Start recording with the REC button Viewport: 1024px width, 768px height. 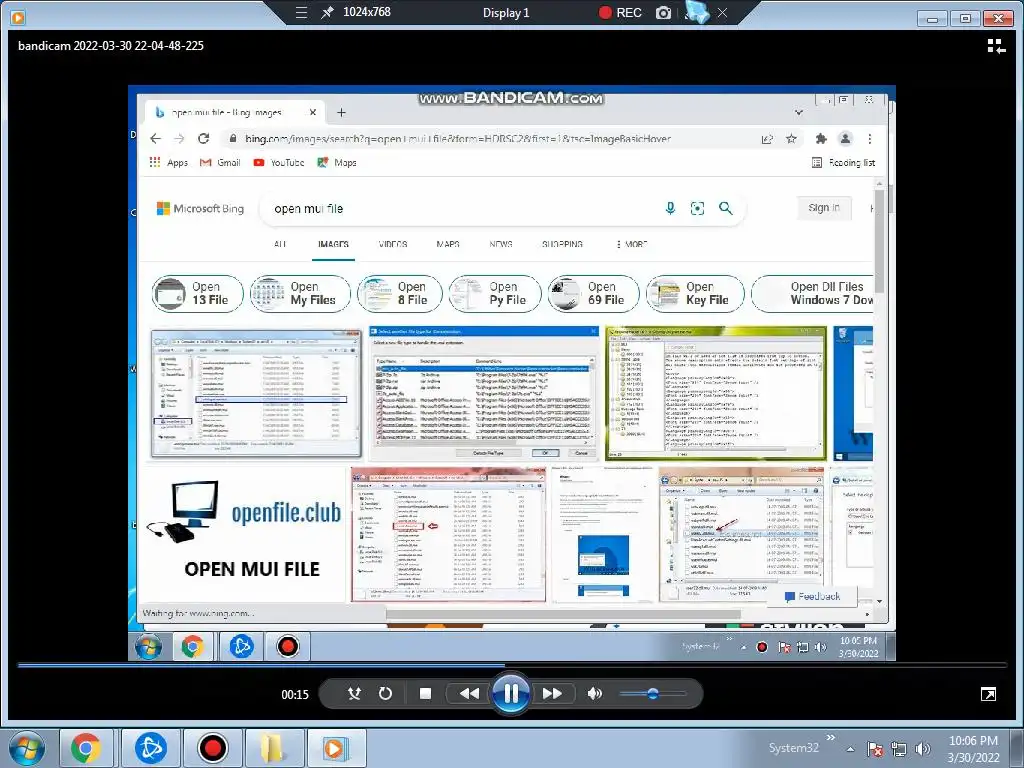point(620,12)
